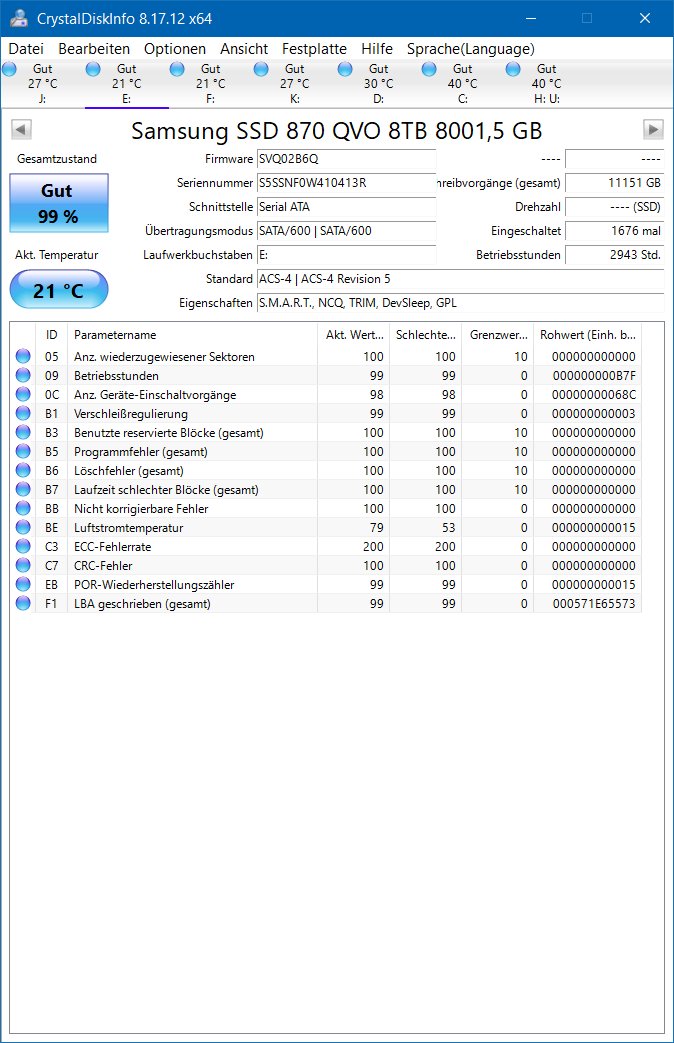674x1043 pixels.
Task: Click status orb of attribute B7 row
Action: pyautogui.click(x=23, y=489)
